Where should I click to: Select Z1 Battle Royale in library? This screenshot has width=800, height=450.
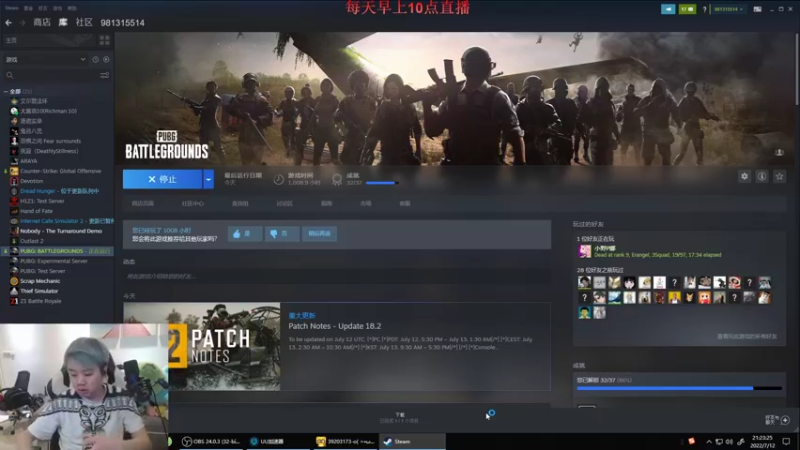pos(40,301)
